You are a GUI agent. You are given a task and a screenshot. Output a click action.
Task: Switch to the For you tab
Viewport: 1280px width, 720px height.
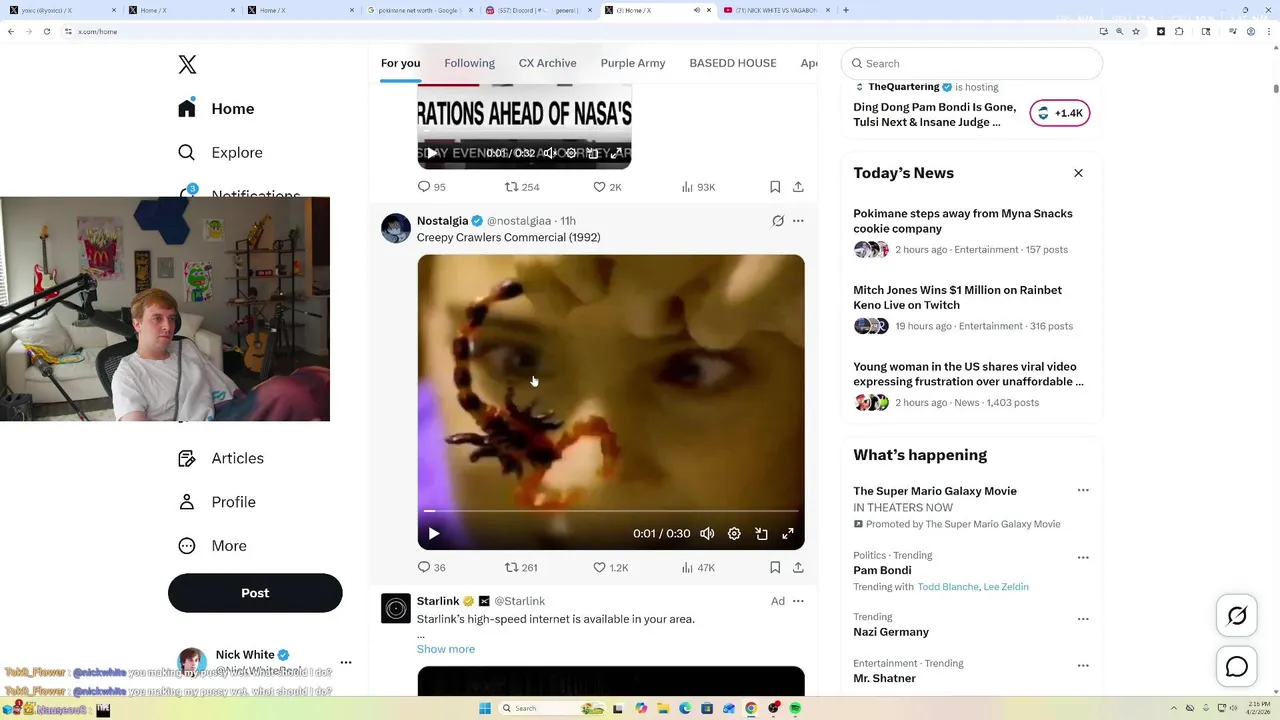pos(400,63)
